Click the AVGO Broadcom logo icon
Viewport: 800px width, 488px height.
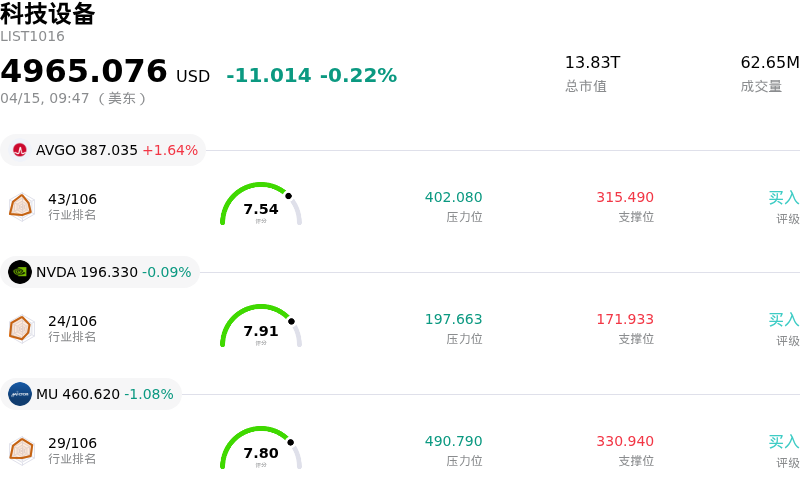coord(20,150)
